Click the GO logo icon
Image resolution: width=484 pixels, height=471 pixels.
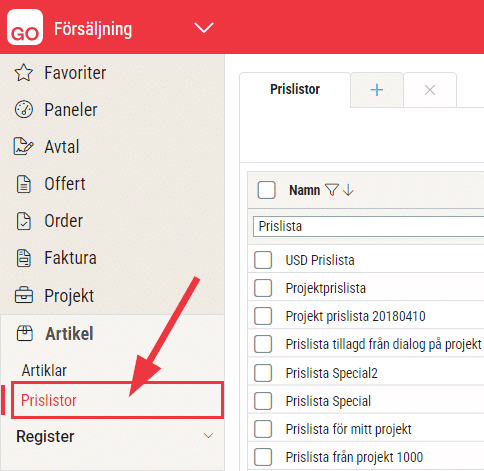tap(25, 27)
